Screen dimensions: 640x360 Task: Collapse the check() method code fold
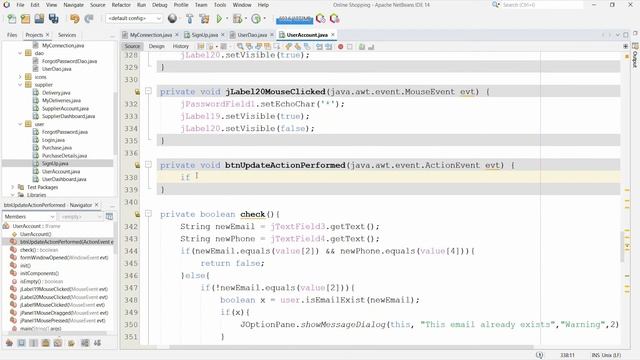[x=149, y=213]
